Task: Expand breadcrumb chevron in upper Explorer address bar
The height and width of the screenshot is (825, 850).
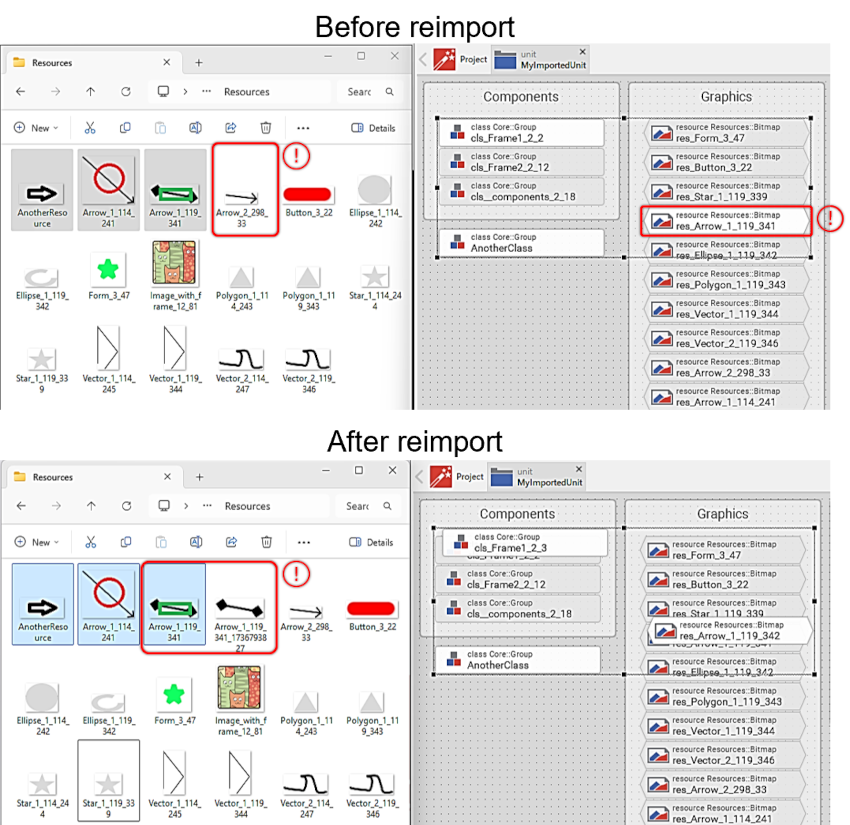Action: (x=185, y=92)
